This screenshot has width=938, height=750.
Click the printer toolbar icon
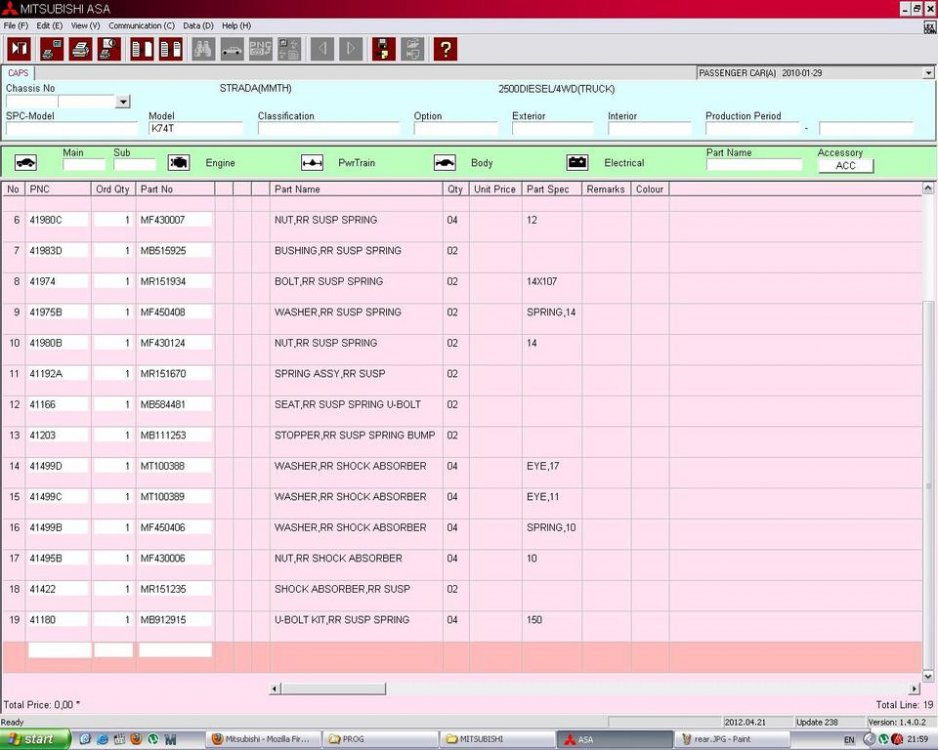pyautogui.click(x=80, y=48)
